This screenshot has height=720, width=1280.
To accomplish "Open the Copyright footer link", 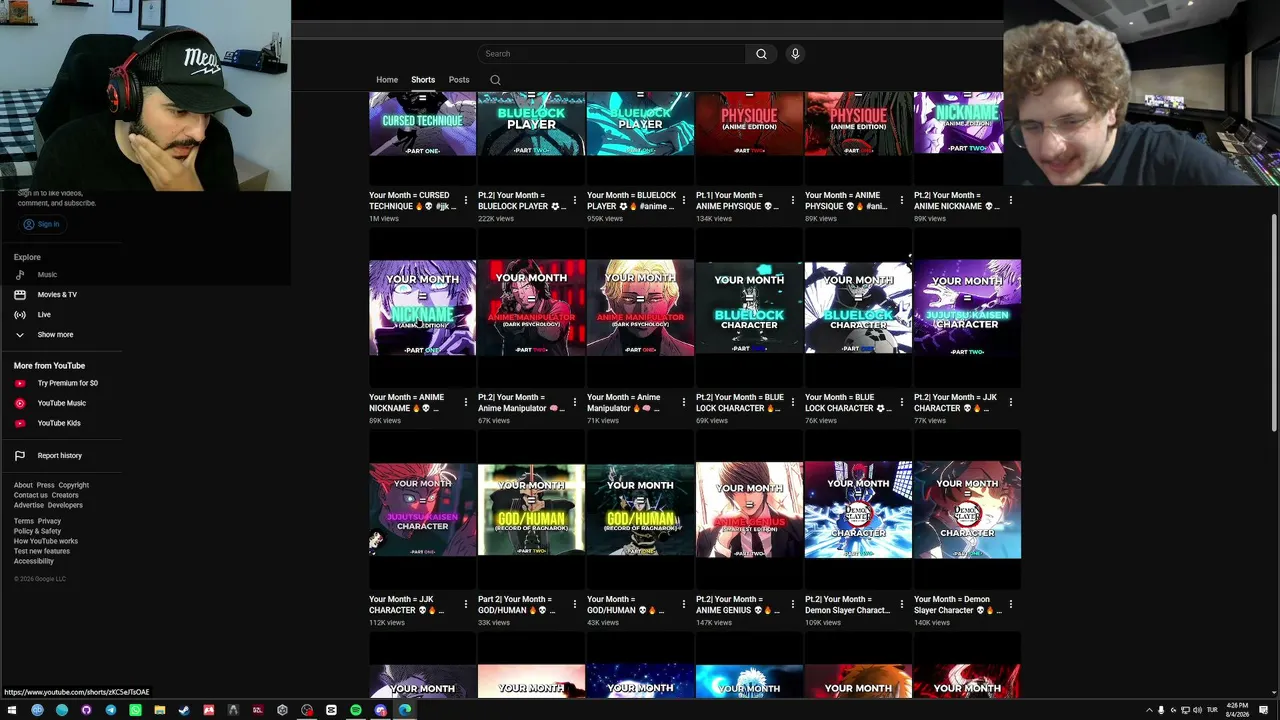I will (74, 485).
